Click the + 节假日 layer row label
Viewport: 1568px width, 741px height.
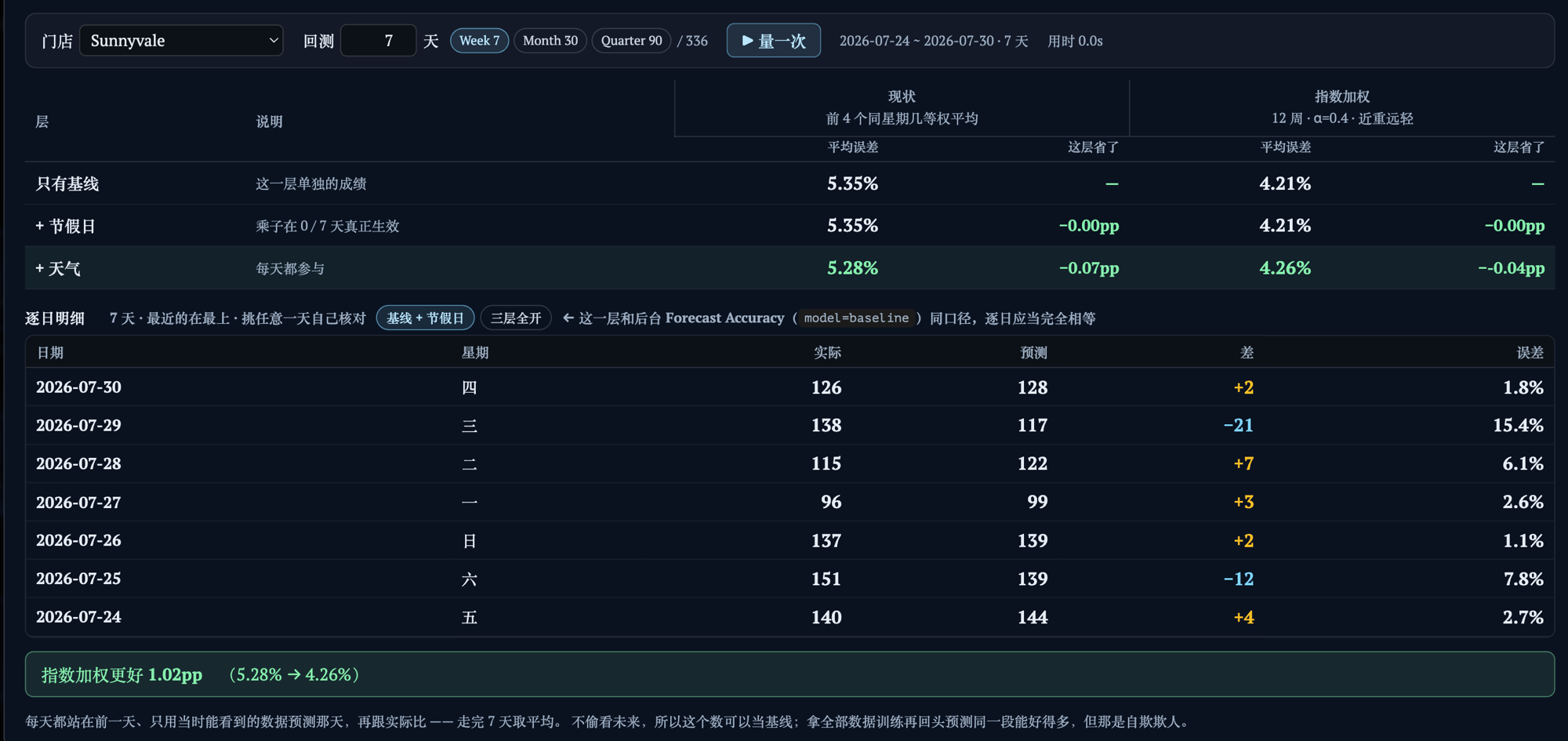(x=66, y=226)
